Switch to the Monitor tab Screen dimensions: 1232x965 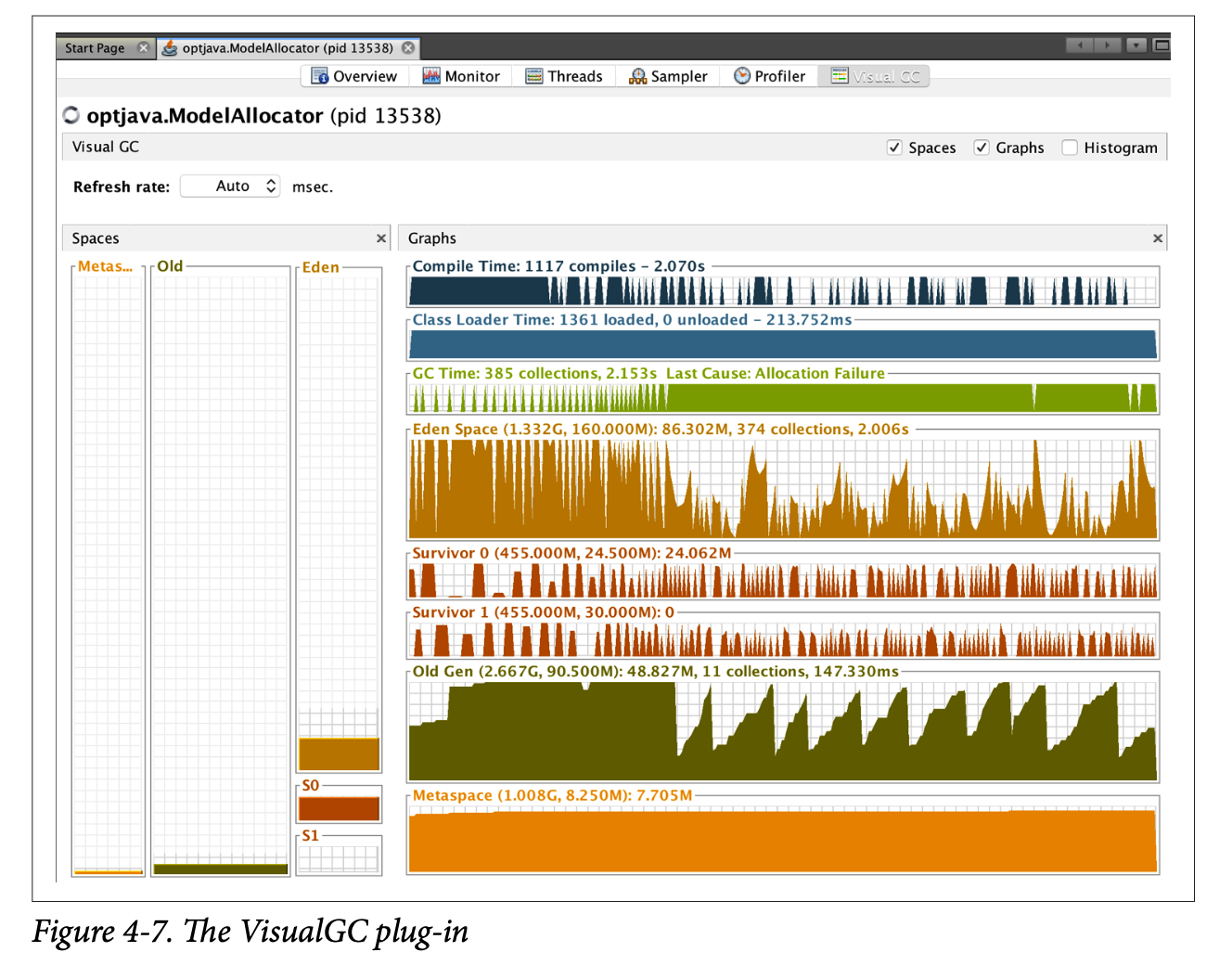(461, 76)
